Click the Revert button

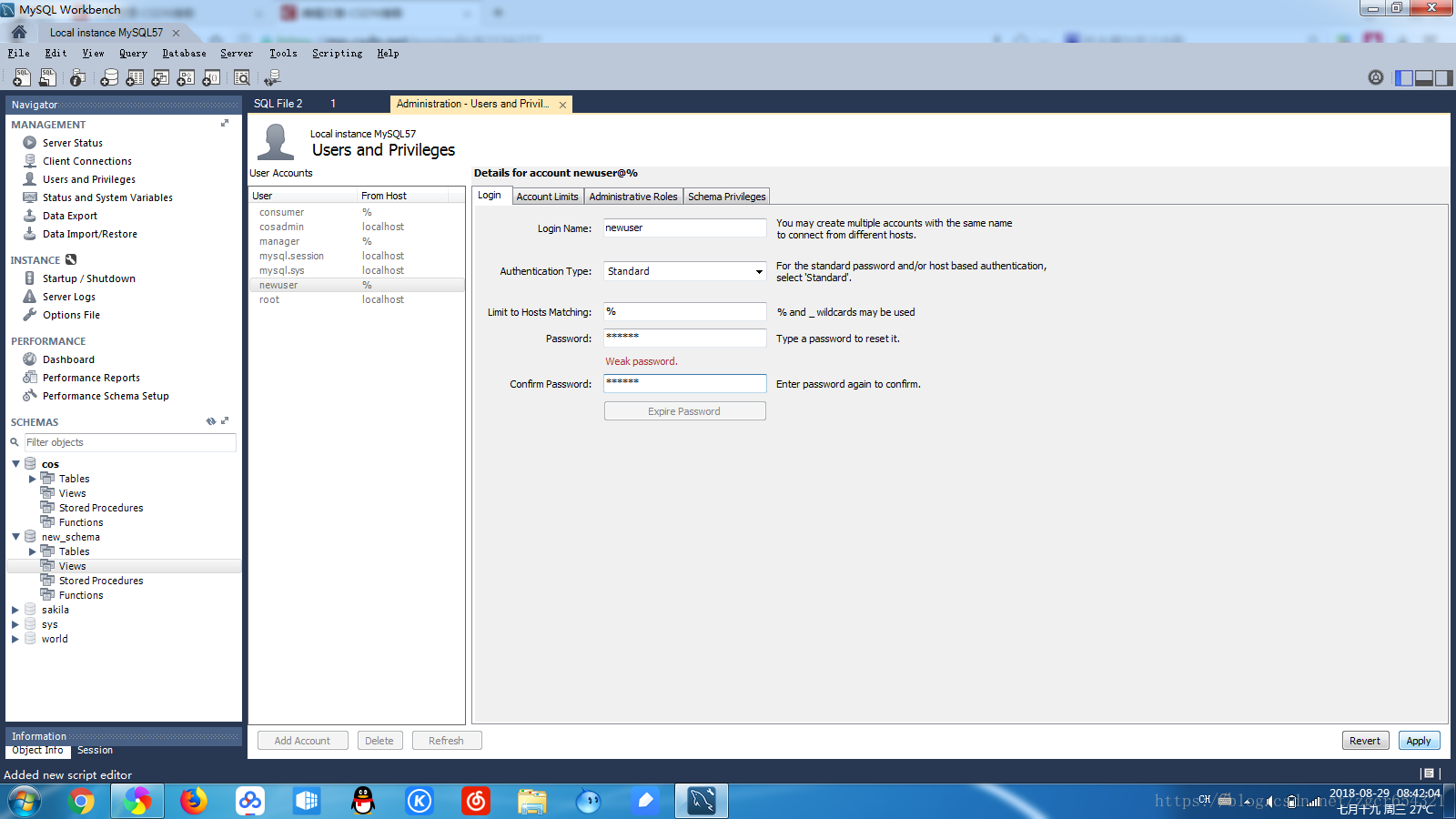[1365, 741]
